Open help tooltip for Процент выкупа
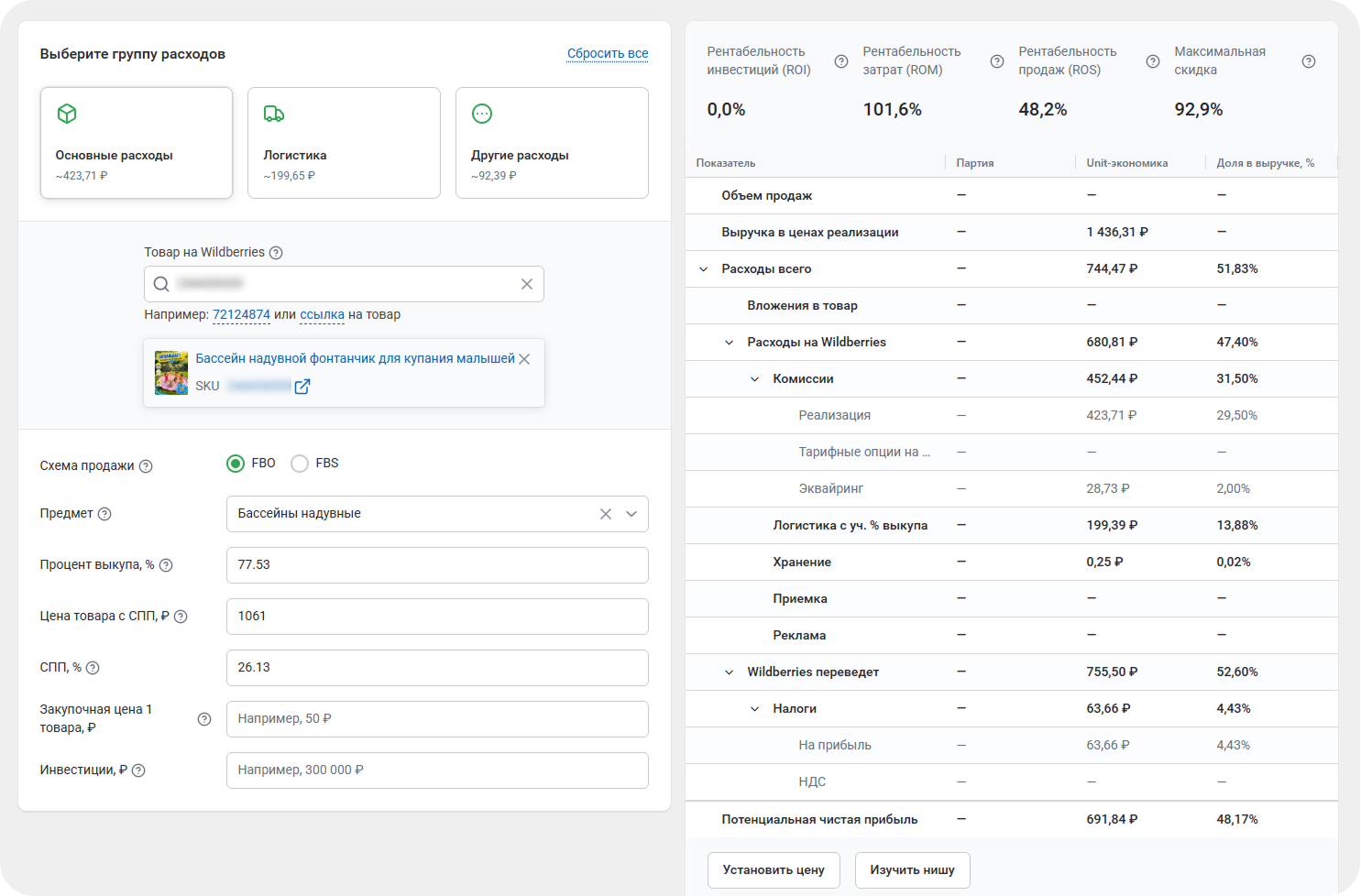Screen dimensions: 1361x896 click(166, 565)
